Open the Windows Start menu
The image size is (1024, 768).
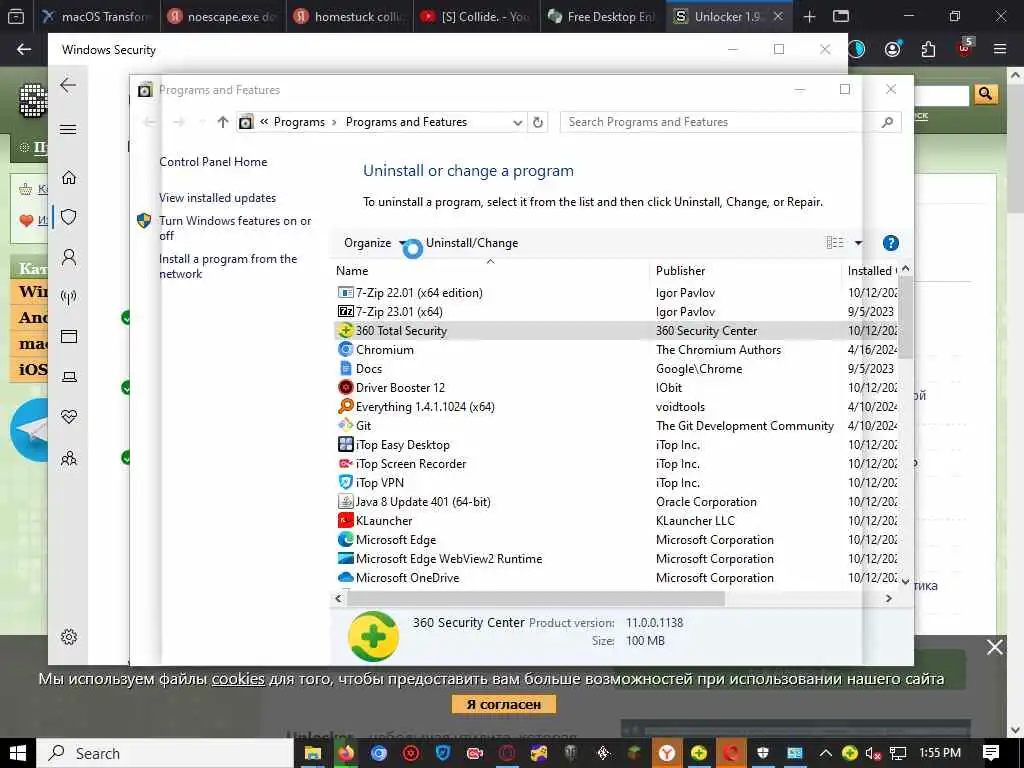18,753
